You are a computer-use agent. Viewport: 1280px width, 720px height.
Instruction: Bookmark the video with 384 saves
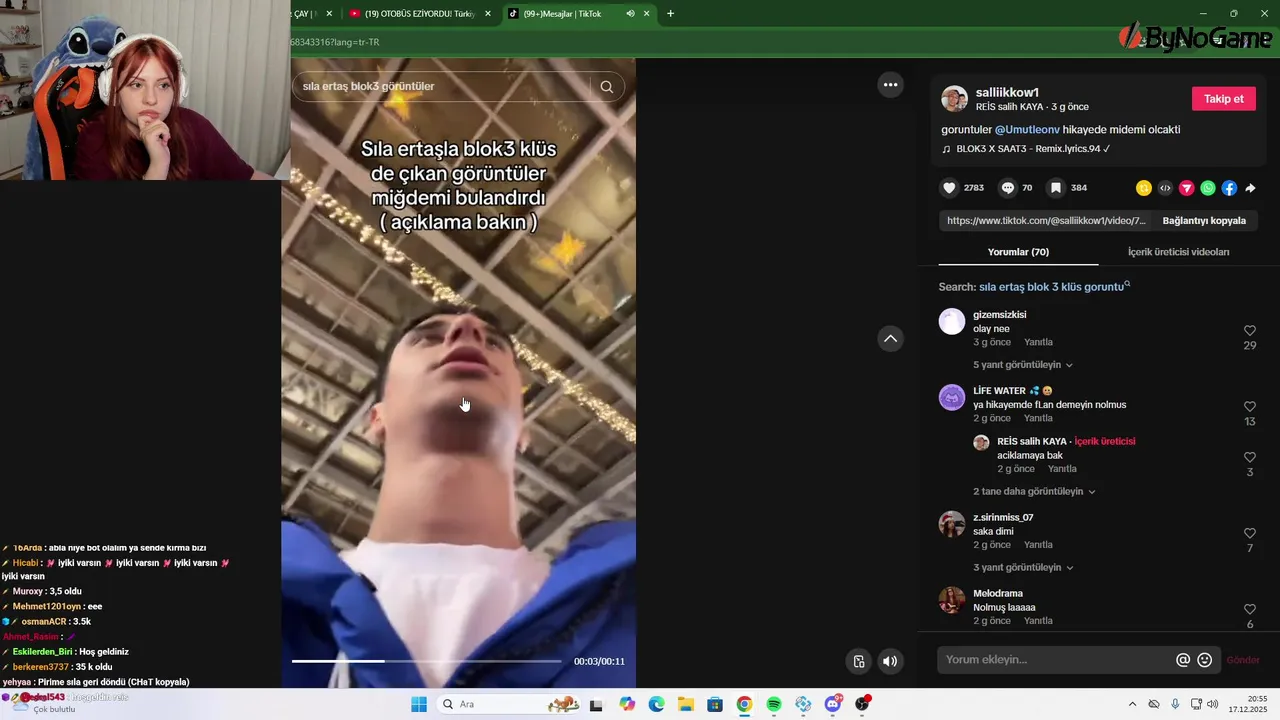coord(1055,188)
